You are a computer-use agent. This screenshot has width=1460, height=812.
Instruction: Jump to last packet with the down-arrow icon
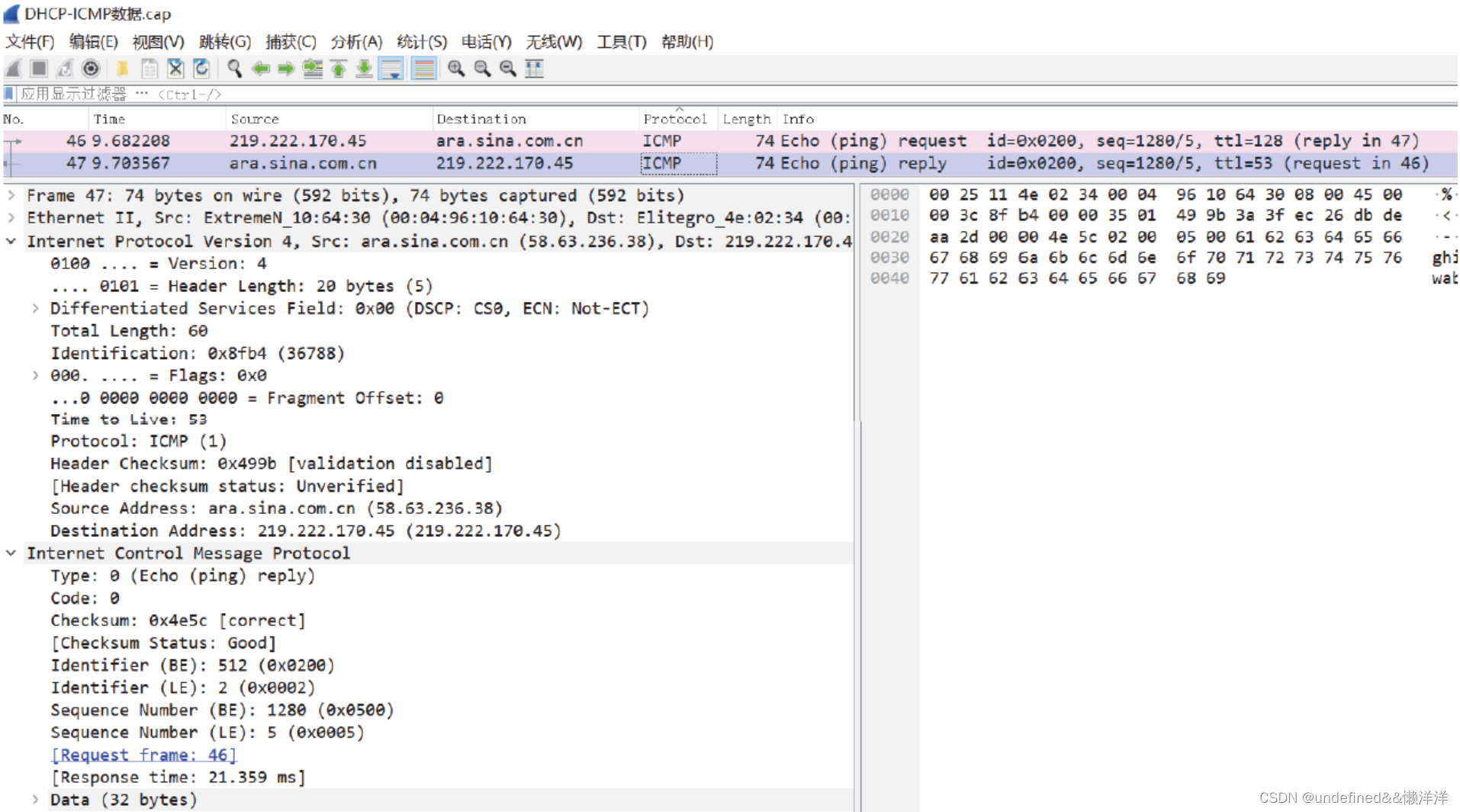point(365,69)
